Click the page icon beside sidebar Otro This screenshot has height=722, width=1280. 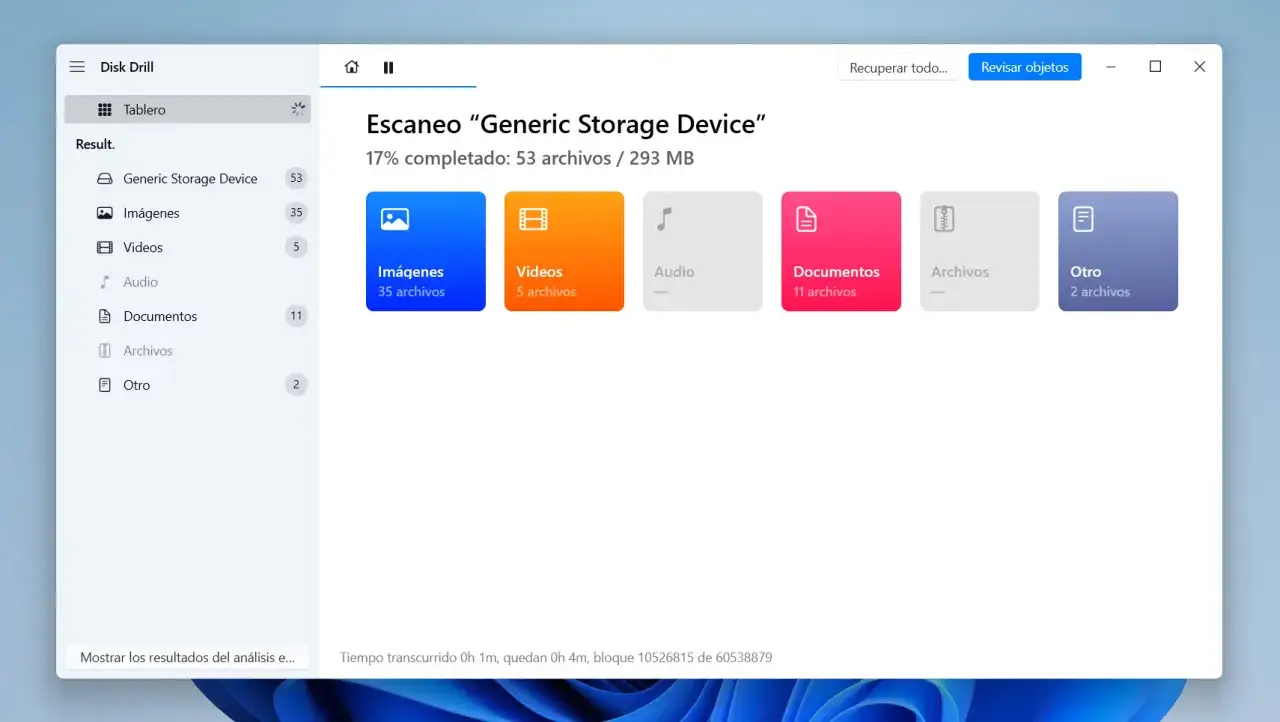pos(105,385)
